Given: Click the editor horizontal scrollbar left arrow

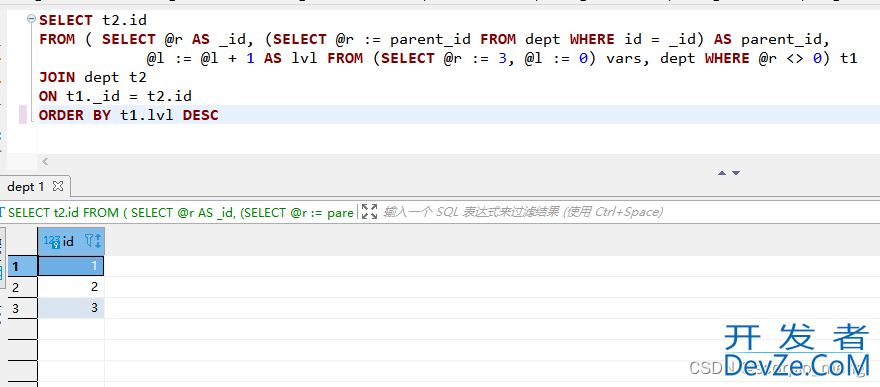Looking at the screenshot, I should [45, 162].
